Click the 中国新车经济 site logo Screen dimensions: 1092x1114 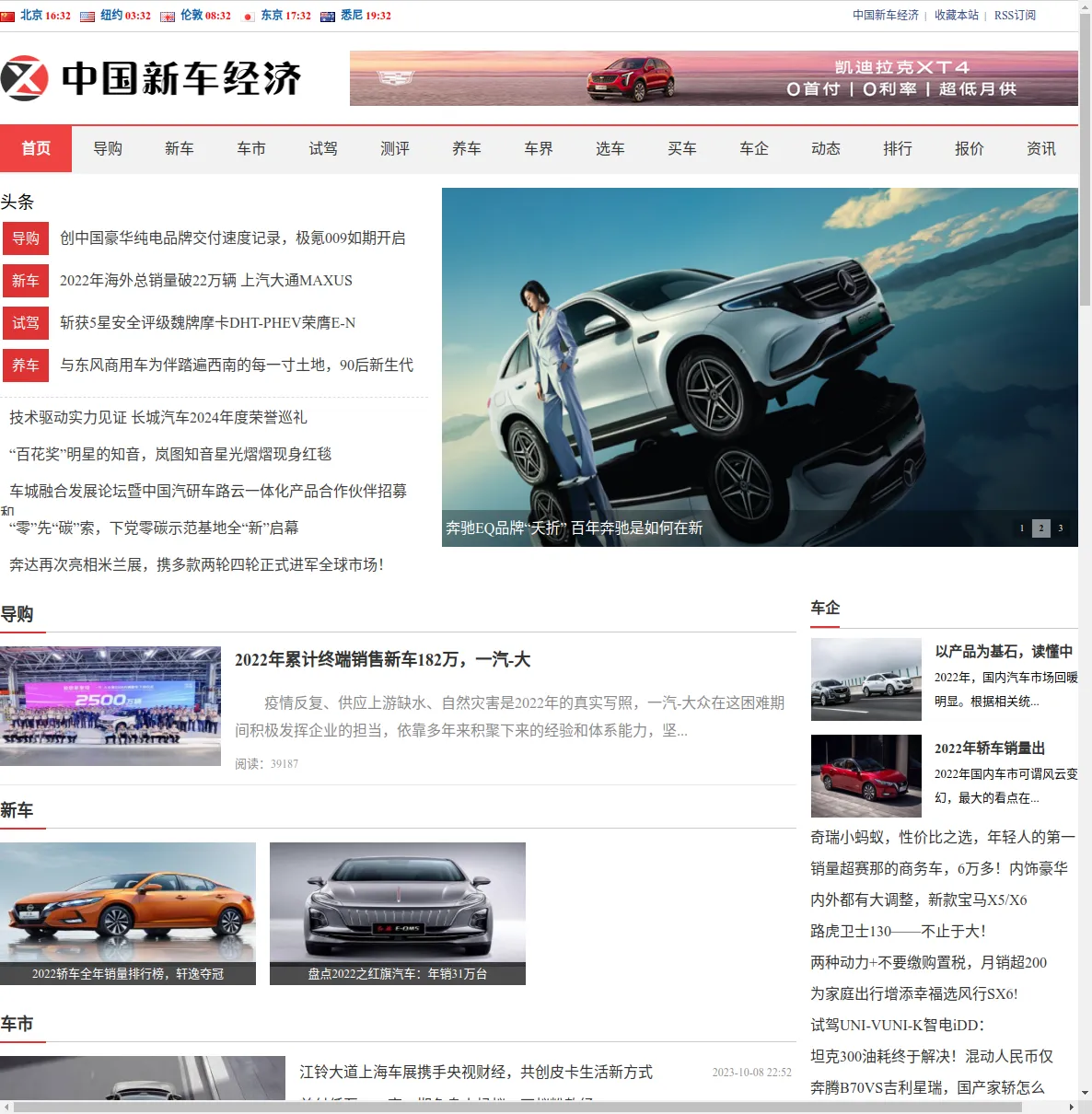151,78
